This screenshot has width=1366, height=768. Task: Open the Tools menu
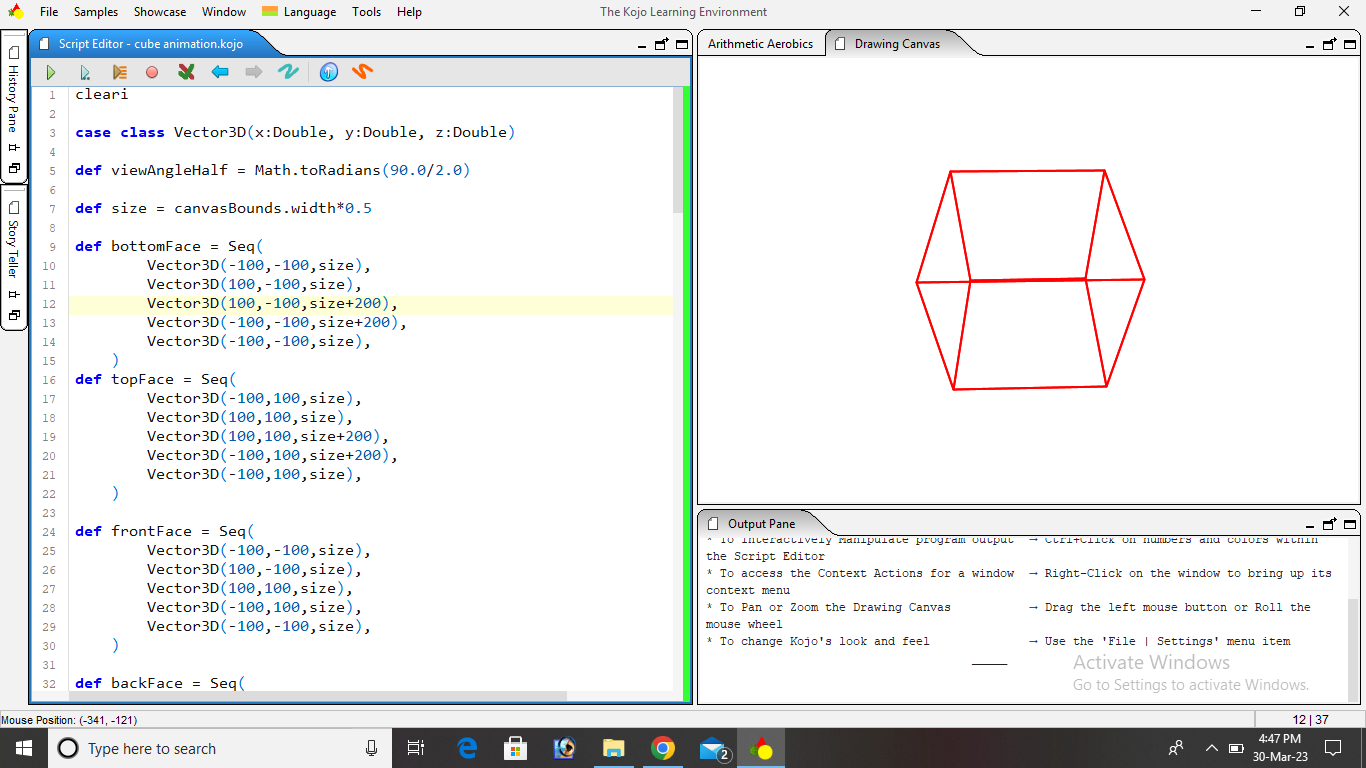366,12
